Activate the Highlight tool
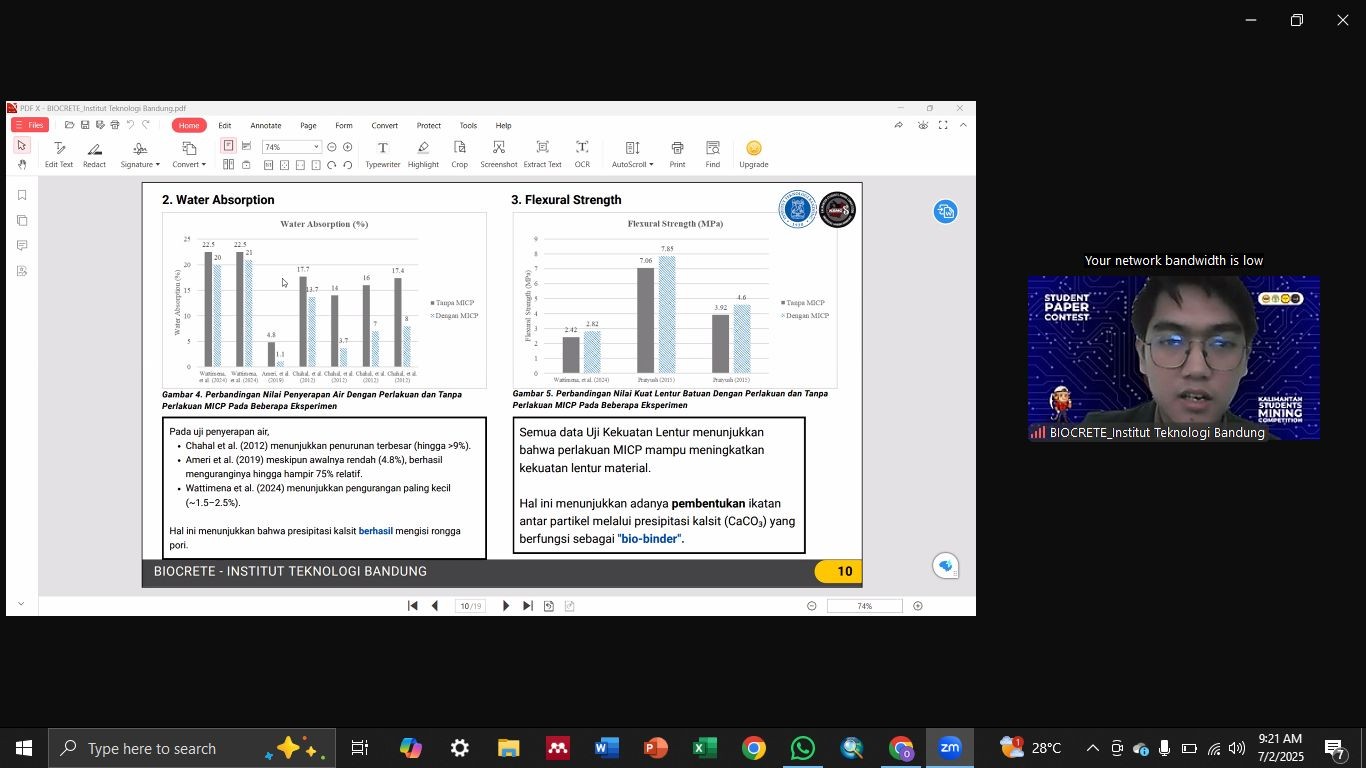1366x768 pixels. click(423, 154)
